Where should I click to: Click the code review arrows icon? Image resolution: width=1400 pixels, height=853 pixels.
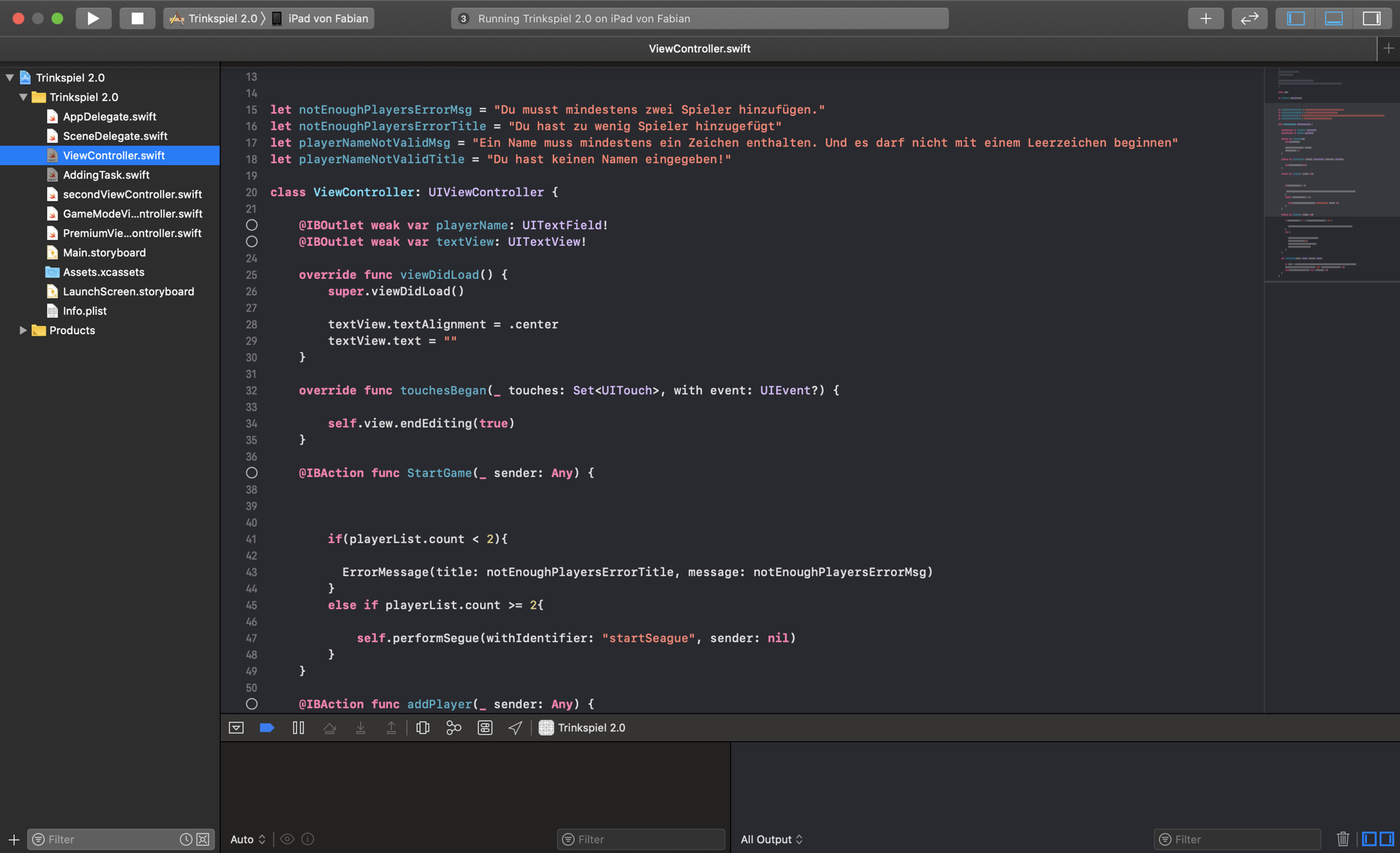click(x=1249, y=18)
